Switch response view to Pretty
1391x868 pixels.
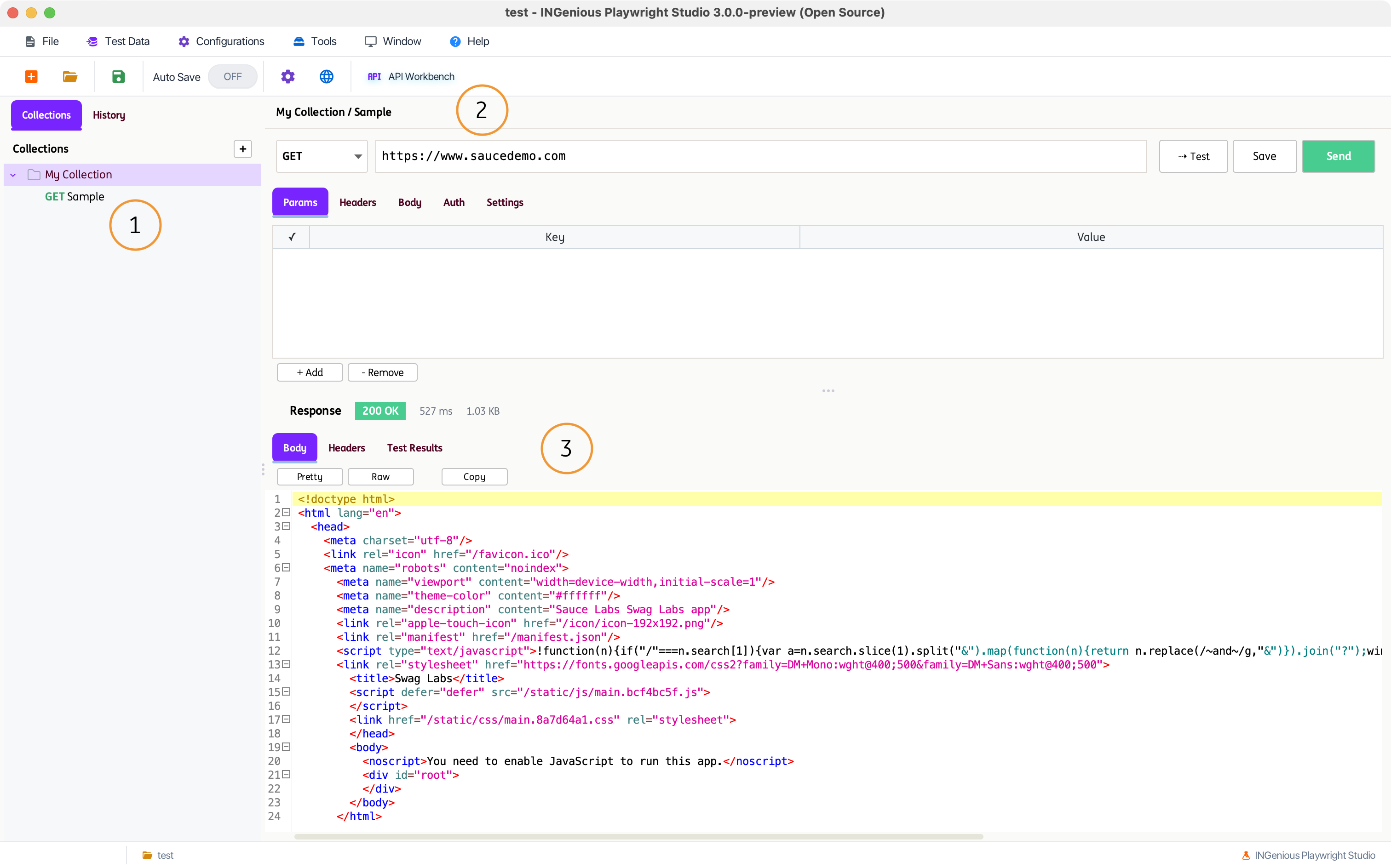[310, 476]
